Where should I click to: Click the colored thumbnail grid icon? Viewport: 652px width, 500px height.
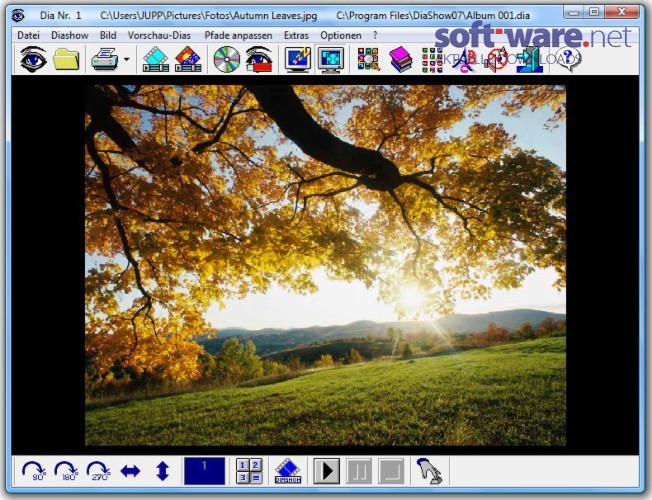[432, 59]
